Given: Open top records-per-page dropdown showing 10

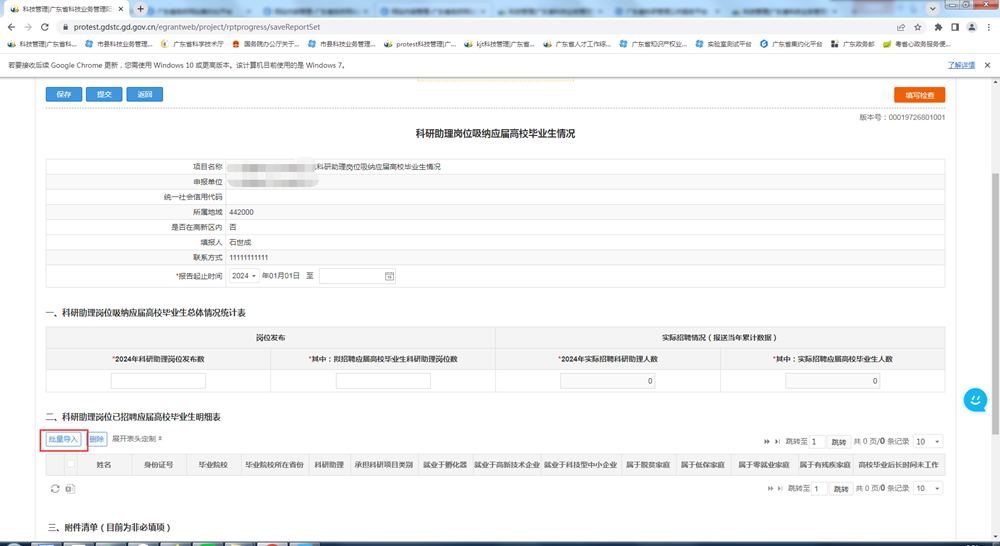Looking at the screenshot, I should 928,441.
